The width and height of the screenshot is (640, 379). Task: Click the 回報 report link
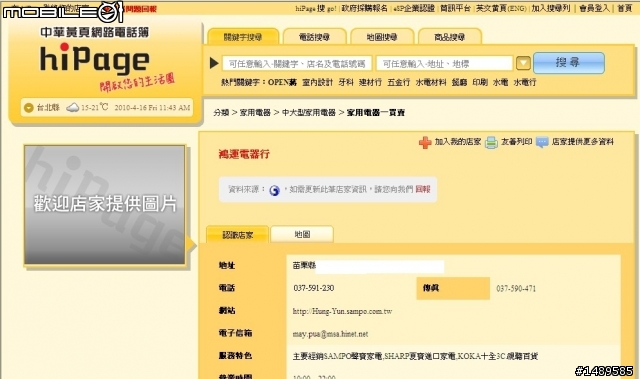click(423, 189)
